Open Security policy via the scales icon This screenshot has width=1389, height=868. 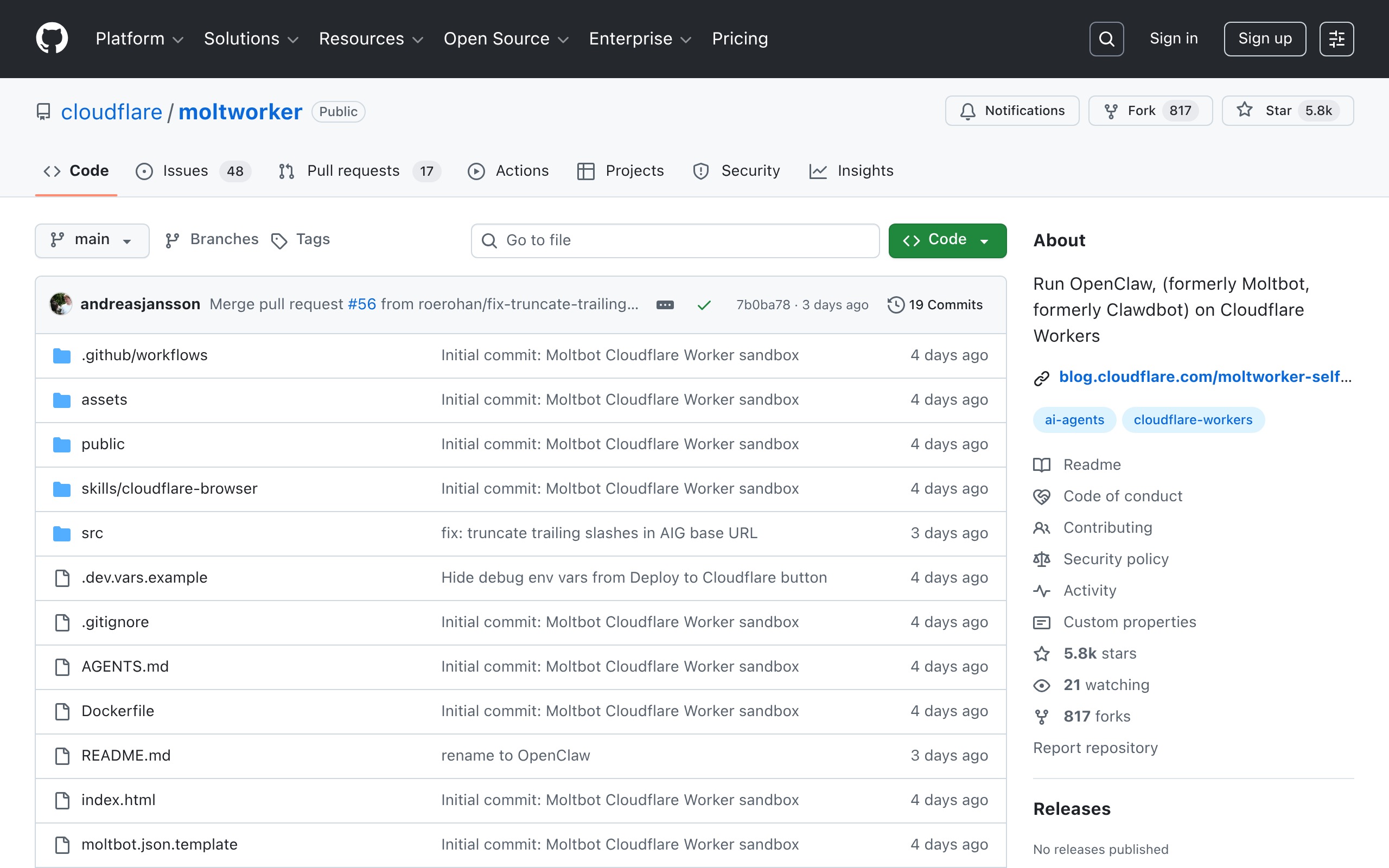click(x=1115, y=559)
